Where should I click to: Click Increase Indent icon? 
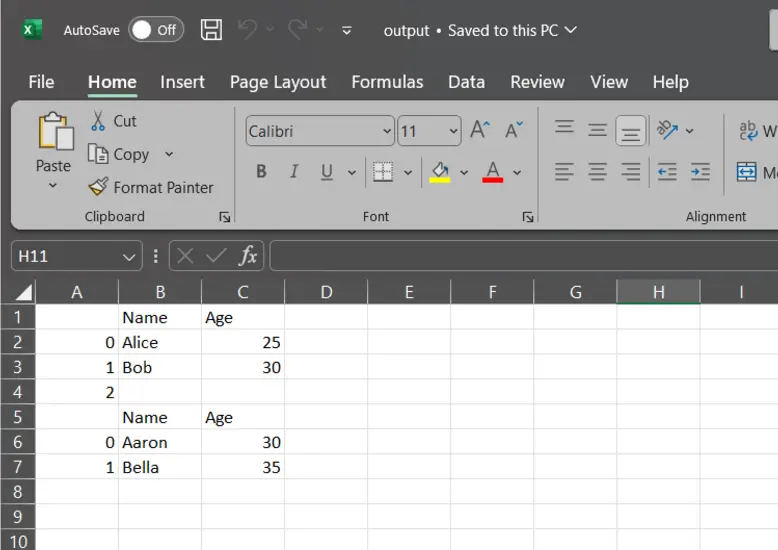point(701,172)
